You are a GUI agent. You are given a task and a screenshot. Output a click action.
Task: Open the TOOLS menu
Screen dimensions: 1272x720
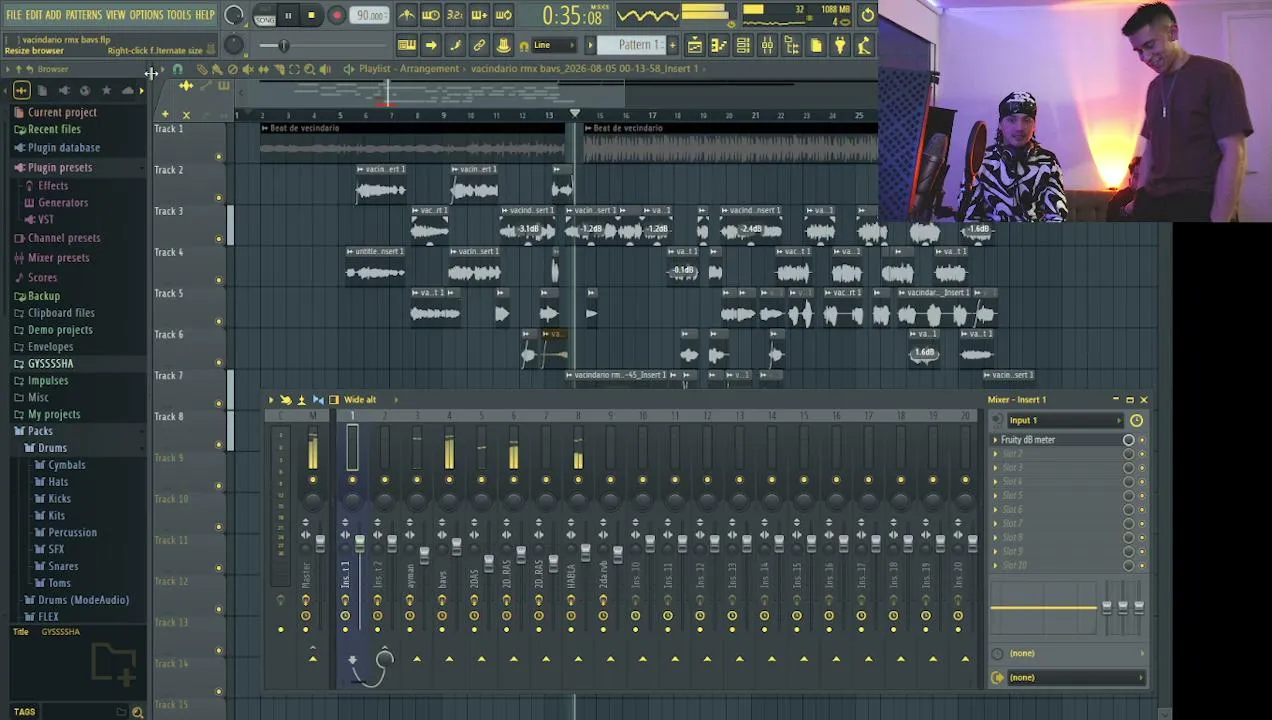pos(178,15)
